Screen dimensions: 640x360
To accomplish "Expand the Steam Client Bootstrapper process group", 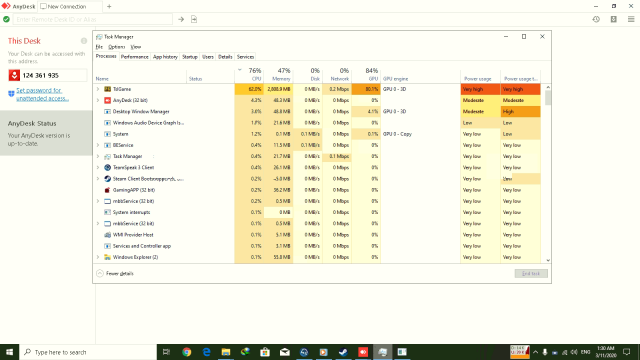I will pyautogui.click(x=98, y=179).
